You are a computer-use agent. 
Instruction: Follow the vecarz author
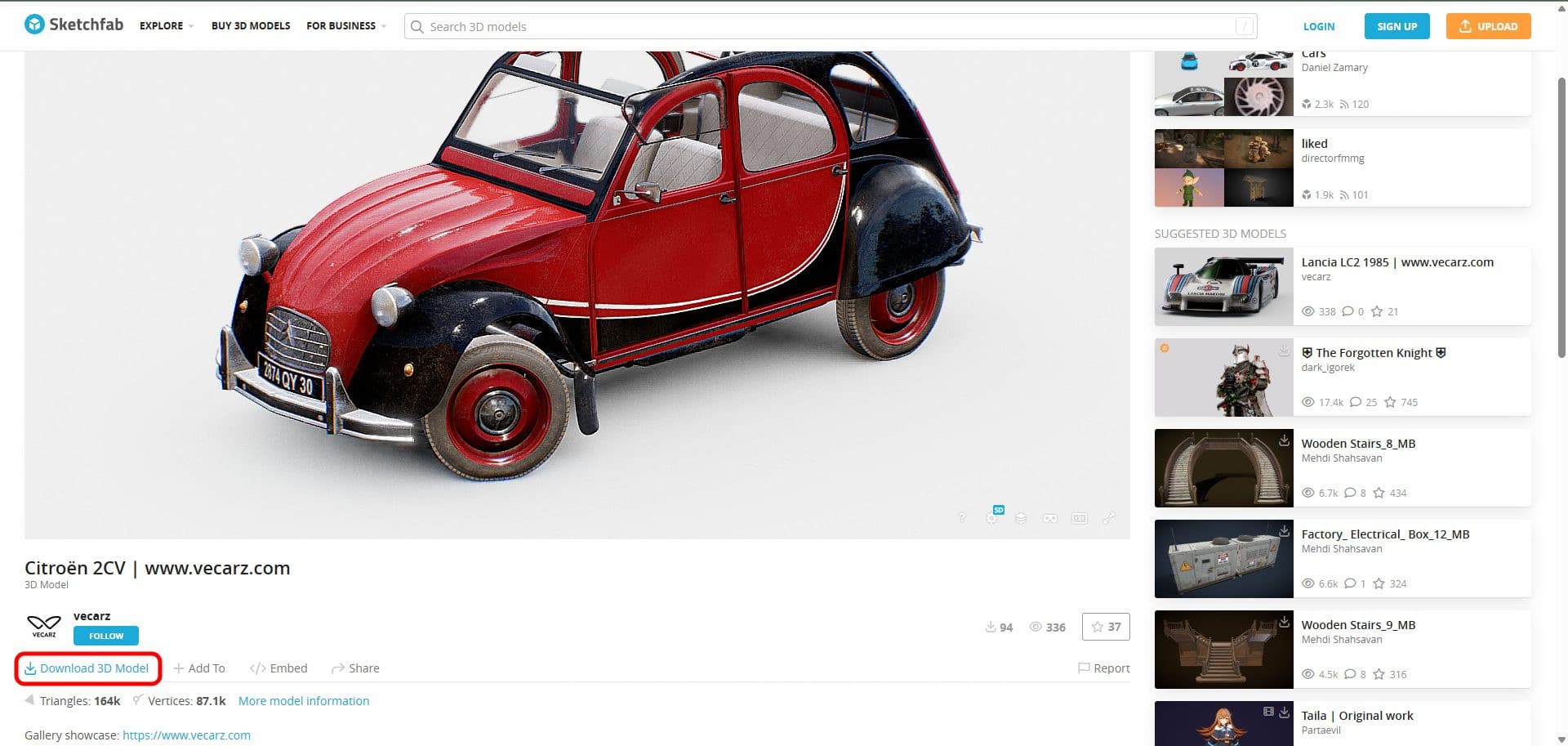(106, 636)
